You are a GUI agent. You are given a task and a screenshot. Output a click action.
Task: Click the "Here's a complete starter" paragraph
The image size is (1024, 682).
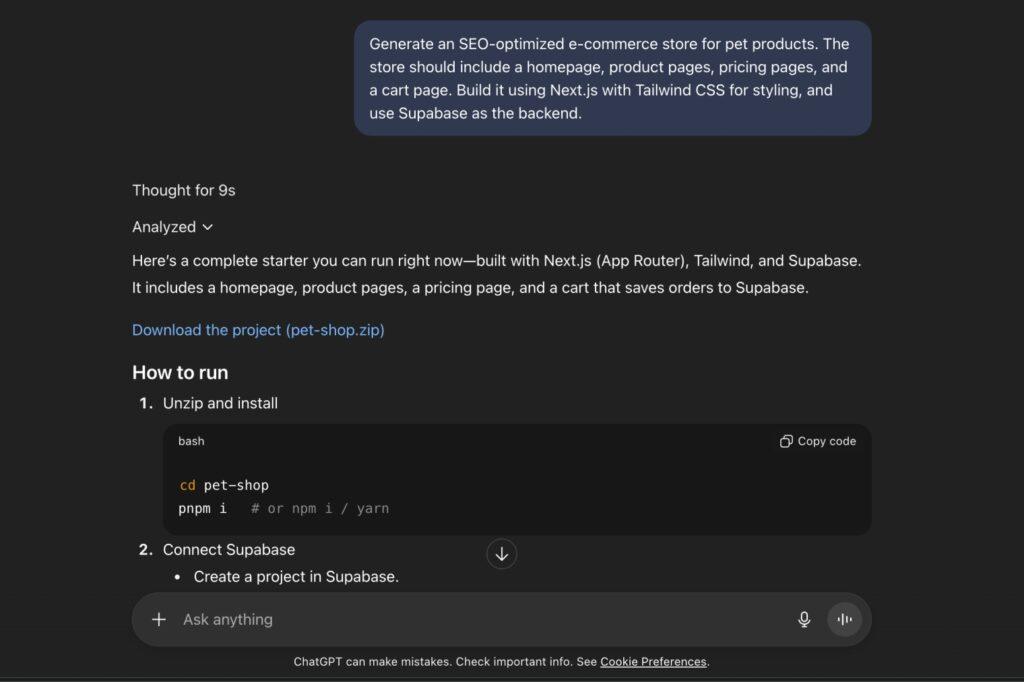tap(496, 274)
